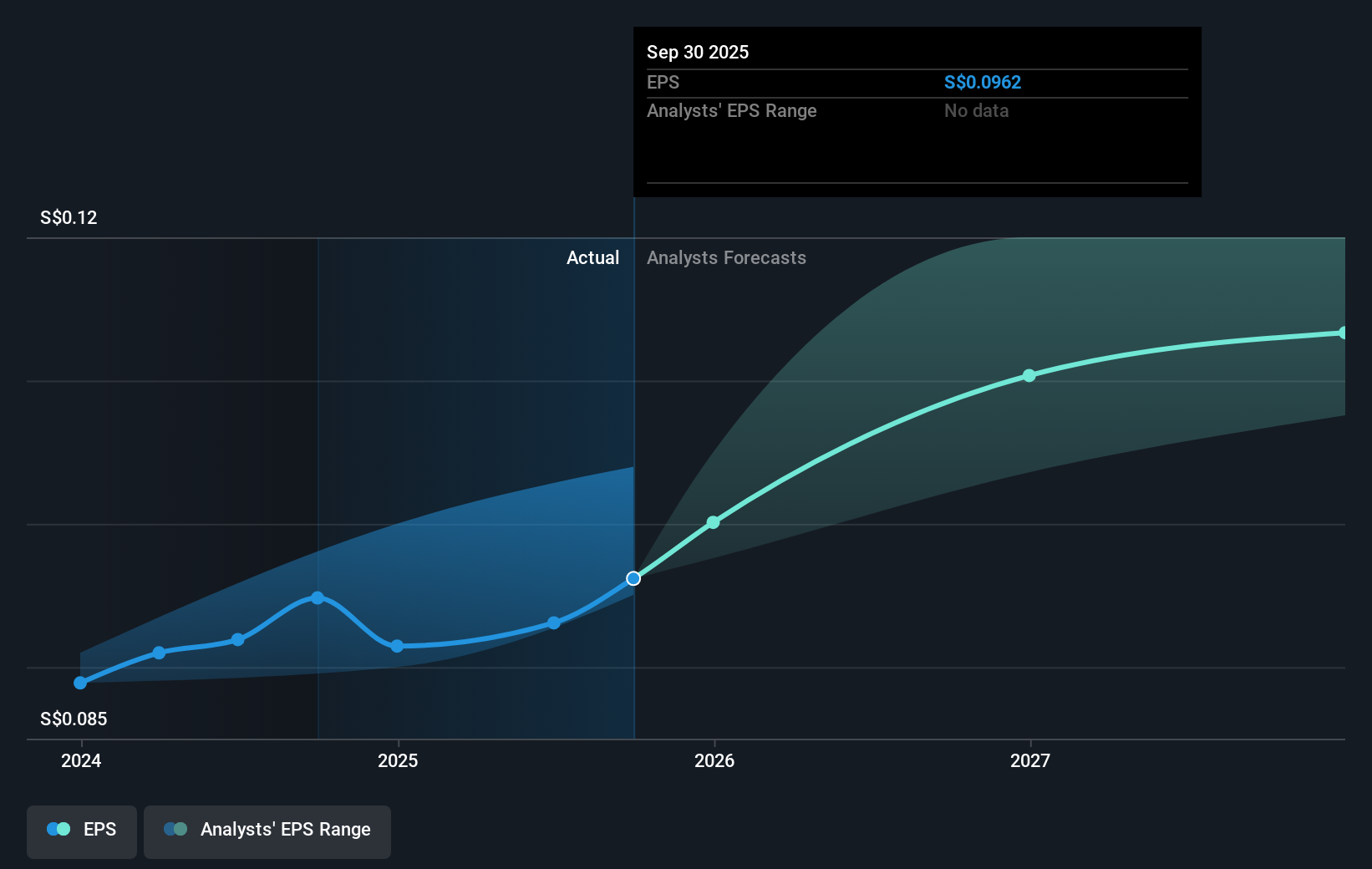The image size is (1372, 869).
Task: Click the 2024 first EPS data point
Action: coord(80,683)
